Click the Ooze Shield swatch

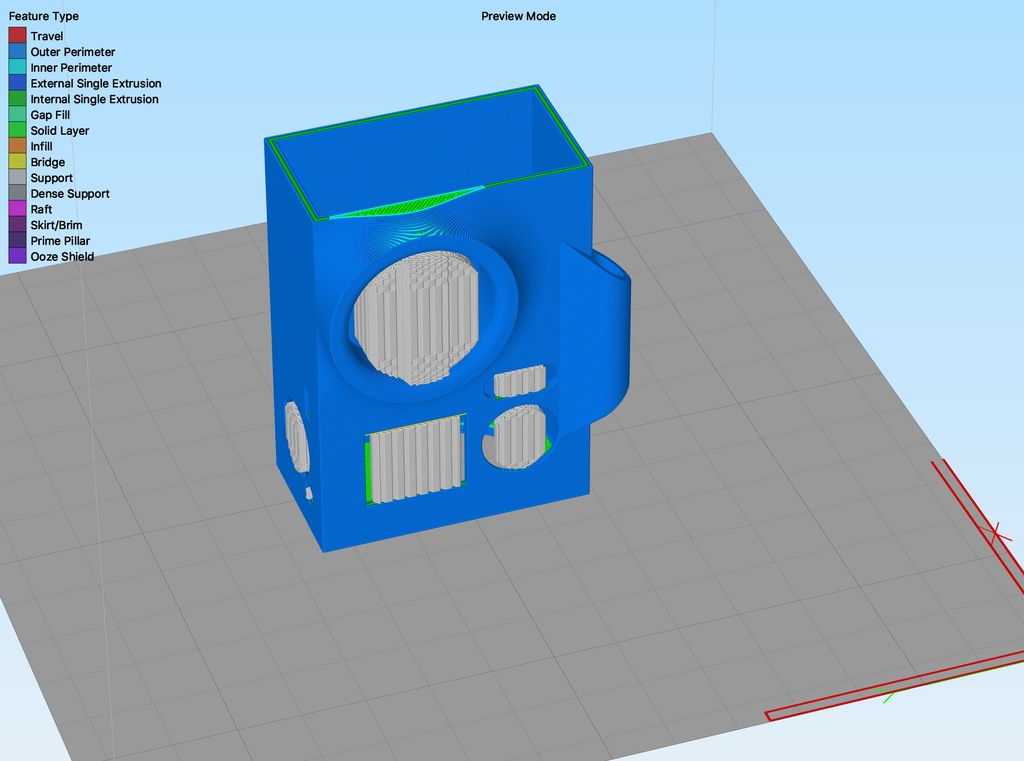tap(17, 255)
